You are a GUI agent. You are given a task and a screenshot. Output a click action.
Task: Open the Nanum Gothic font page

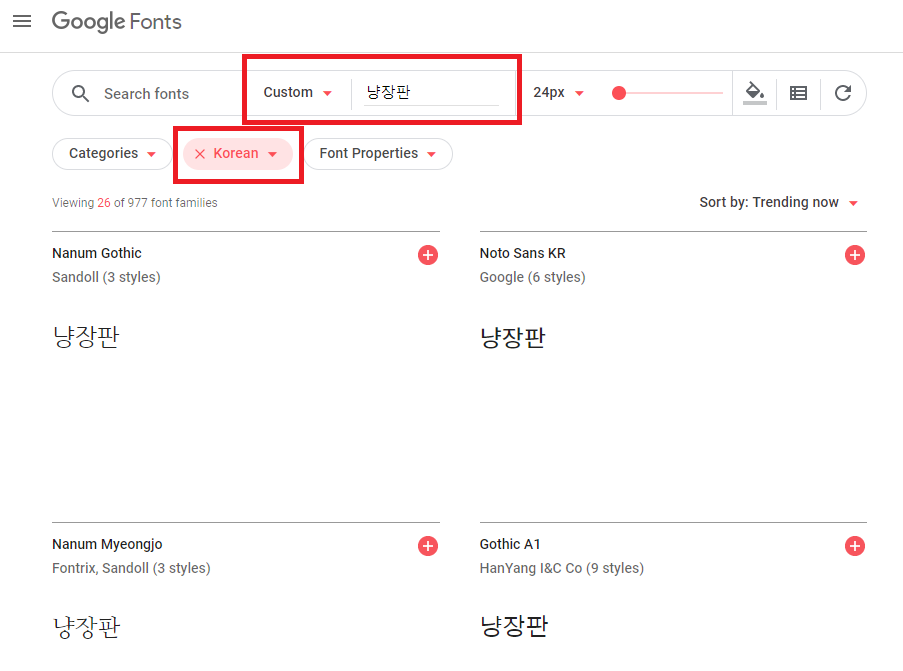coord(97,253)
